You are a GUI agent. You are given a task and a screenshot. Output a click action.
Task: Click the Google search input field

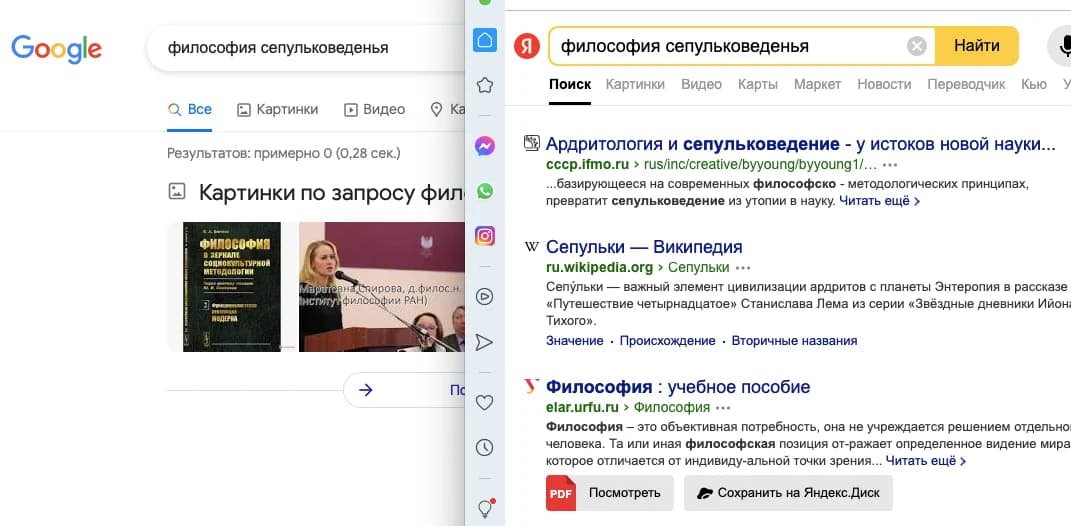[307, 48]
